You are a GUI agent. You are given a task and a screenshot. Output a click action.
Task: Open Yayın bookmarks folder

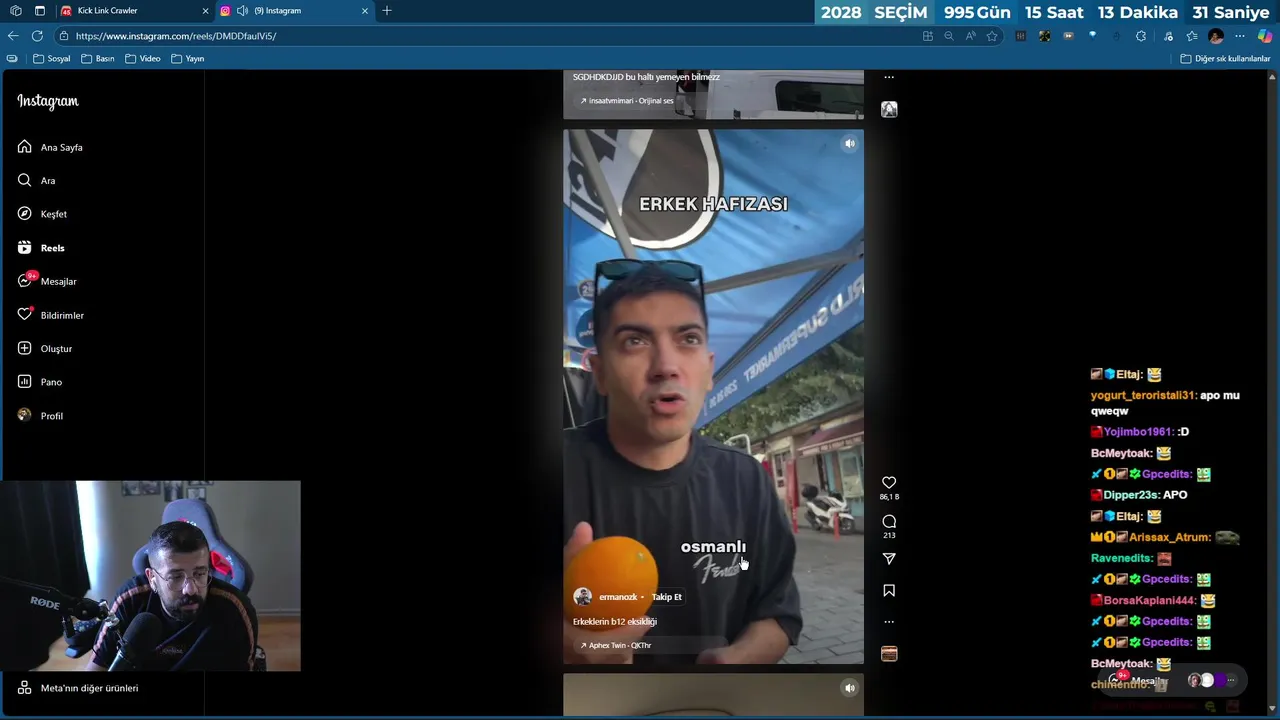(188, 59)
